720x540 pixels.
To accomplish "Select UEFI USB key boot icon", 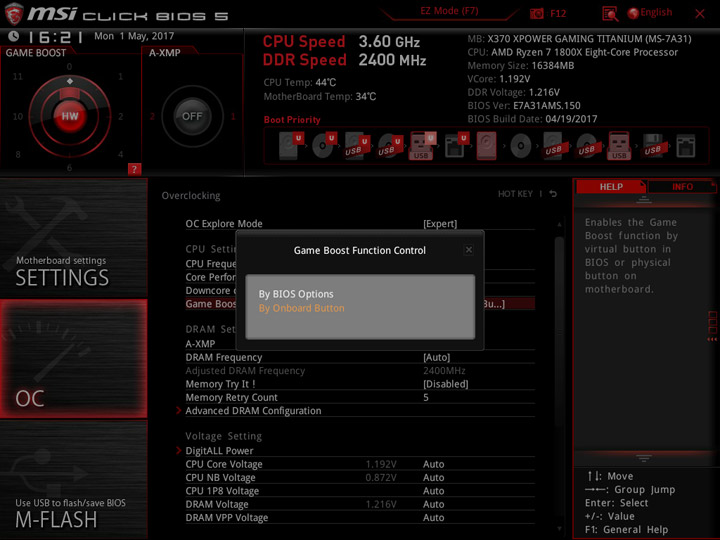I will [x=422, y=146].
